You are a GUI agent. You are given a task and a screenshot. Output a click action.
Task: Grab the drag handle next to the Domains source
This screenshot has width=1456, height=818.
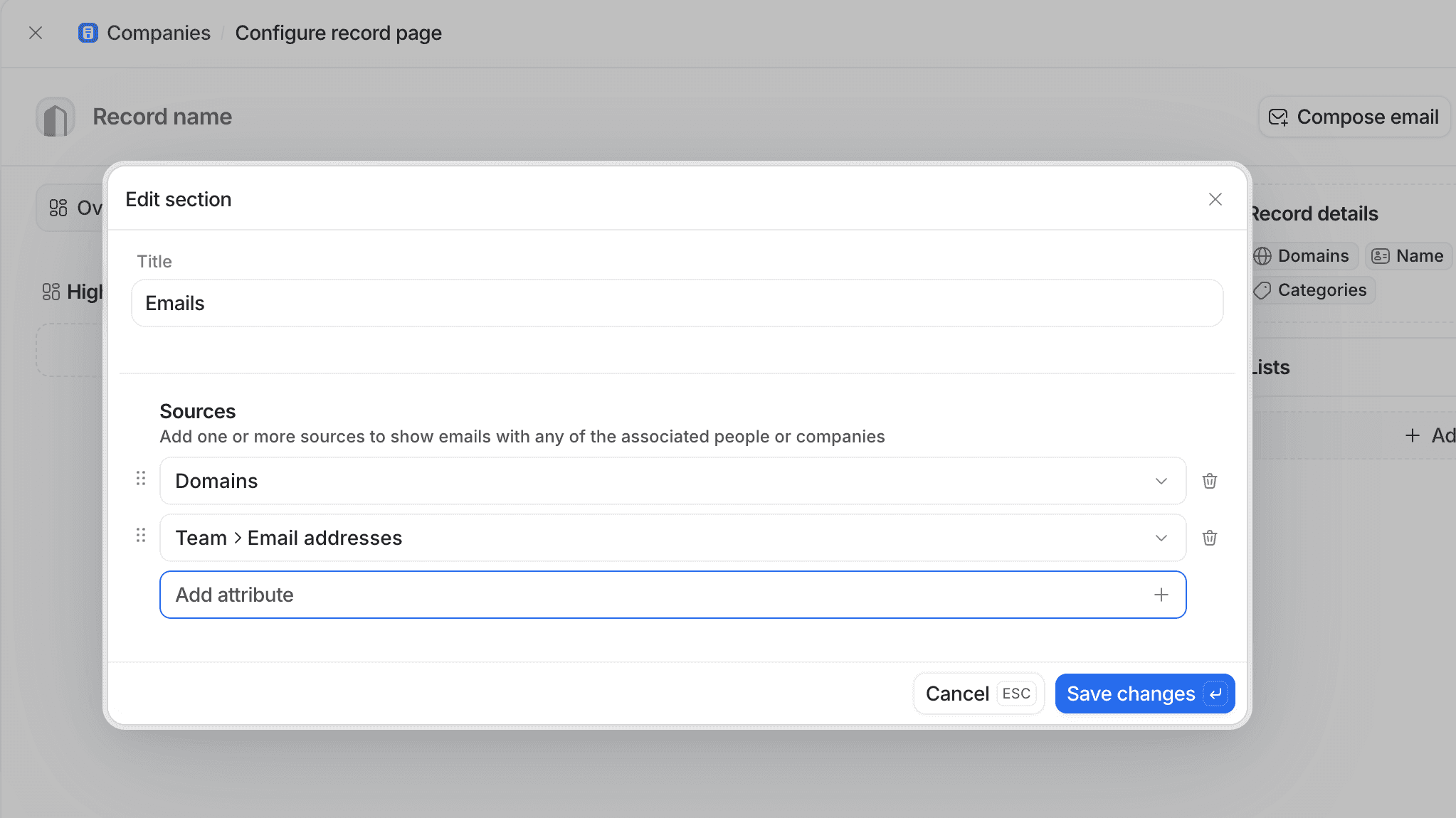(x=140, y=479)
